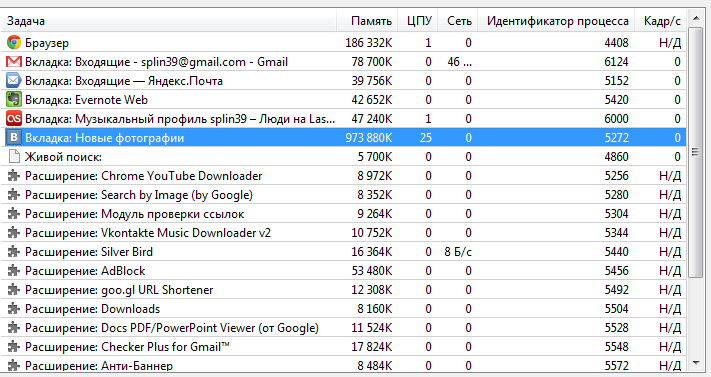Click the puzzle icon for Silver Bird
This screenshot has width=711, height=377.
tap(14, 252)
